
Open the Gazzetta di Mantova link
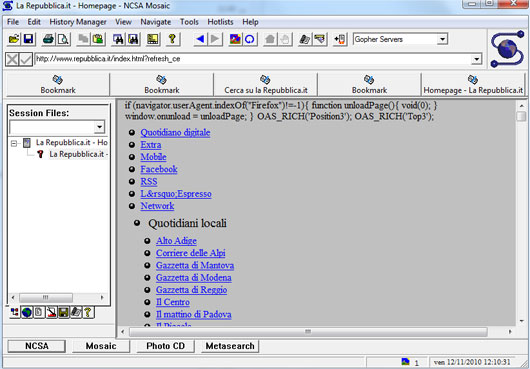click(x=195, y=265)
